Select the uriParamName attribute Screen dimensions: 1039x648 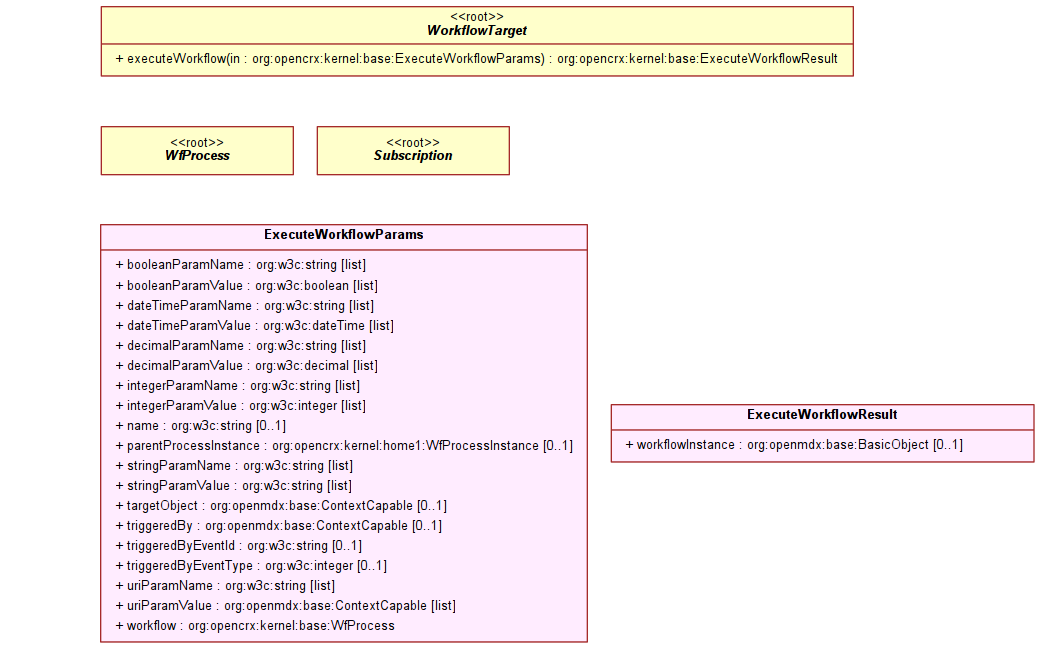pos(225,586)
